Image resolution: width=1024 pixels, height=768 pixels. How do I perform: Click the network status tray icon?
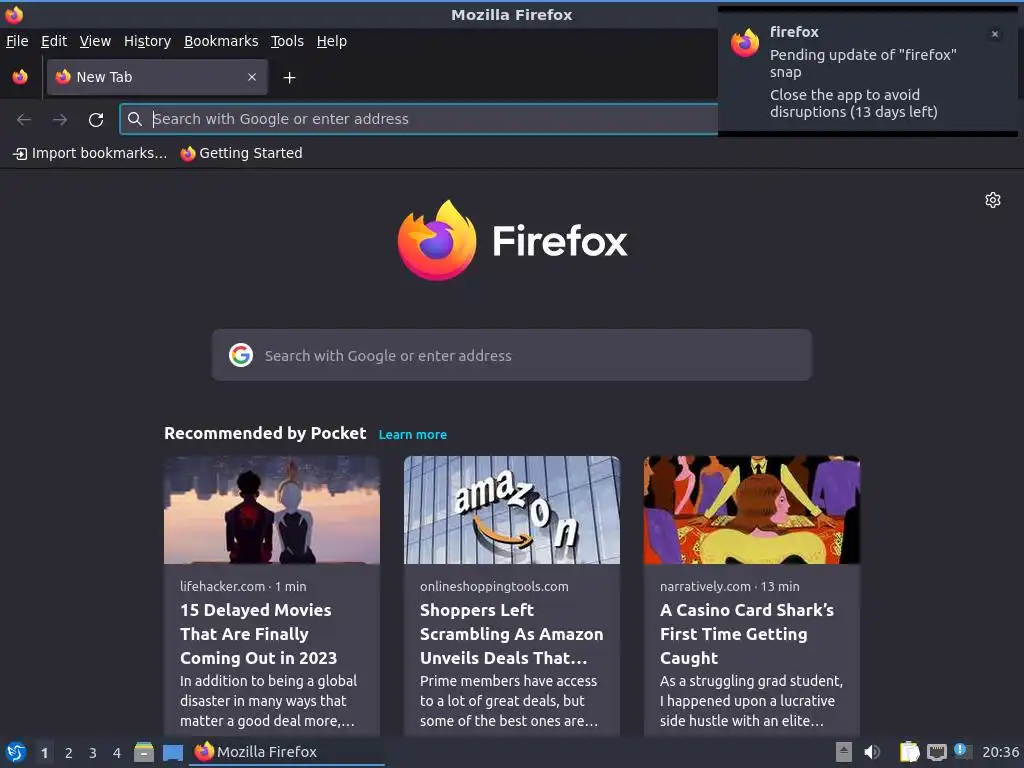coord(936,752)
